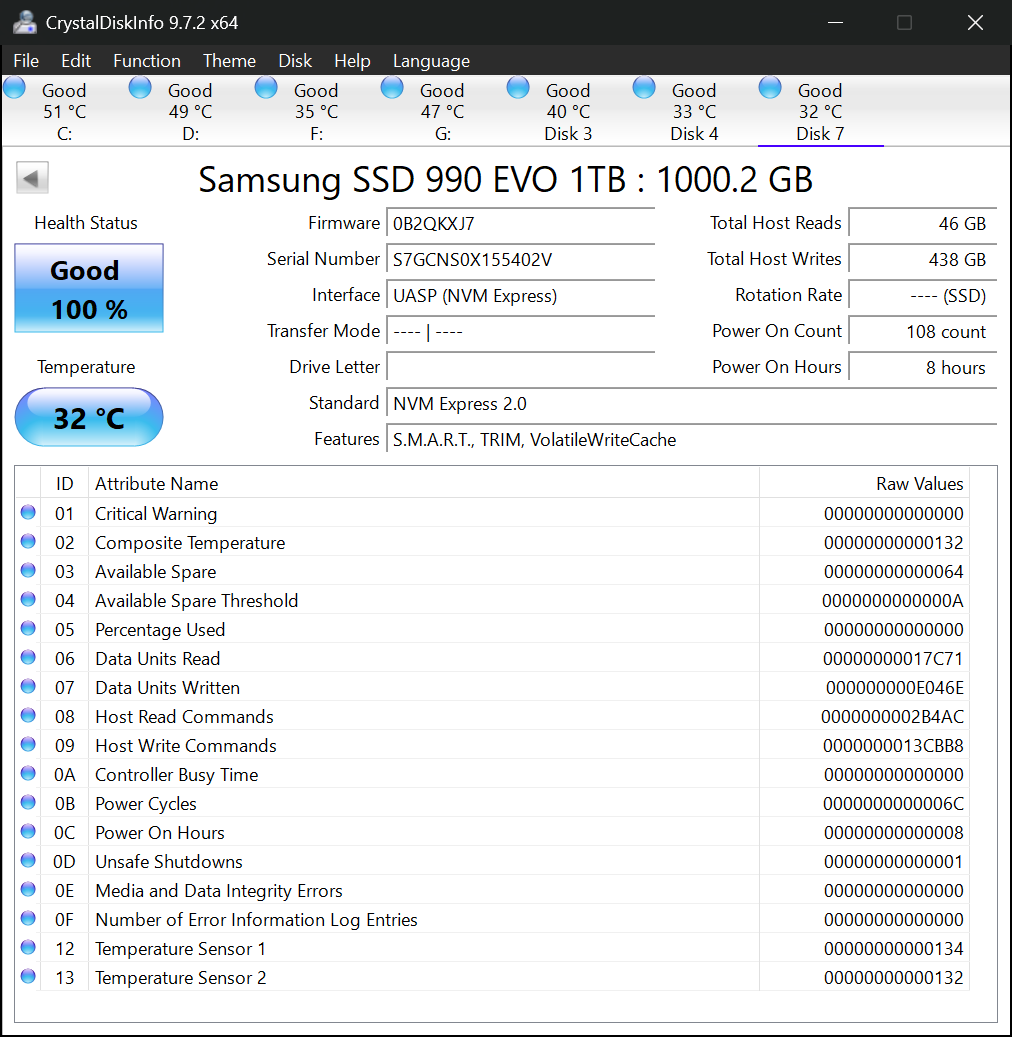This screenshot has height=1037, width=1012.
Task: Click the Serial Number field
Action: pyautogui.click(x=520, y=259)
